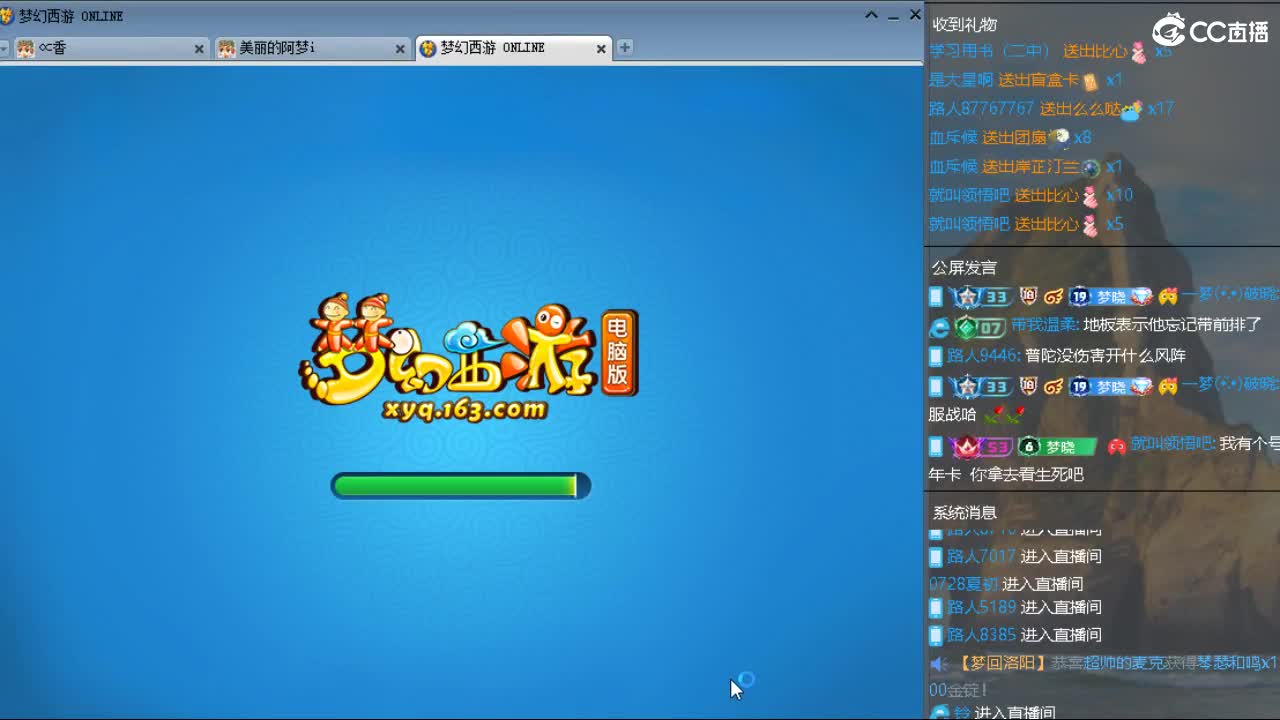Click the pink level 53 badge
Screen dimensions: 1280x720
[x=980, y=446]
